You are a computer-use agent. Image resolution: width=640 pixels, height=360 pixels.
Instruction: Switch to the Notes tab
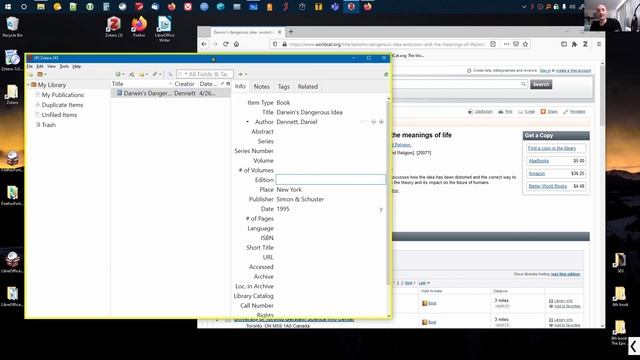point(262,87)
